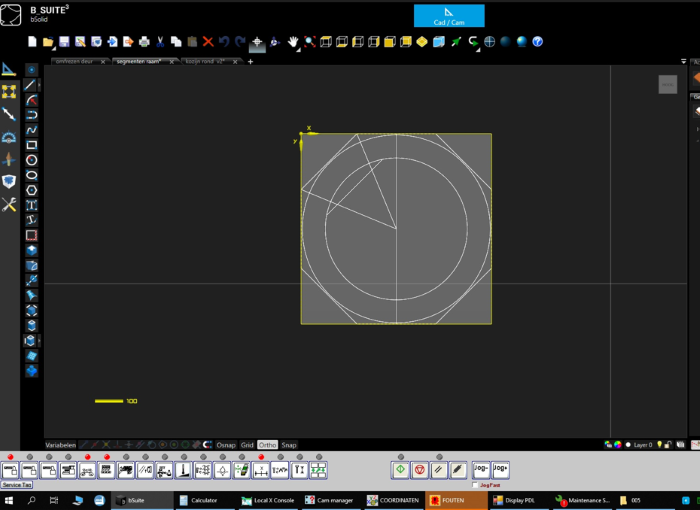Image resolution: width=700 pixels, height=510 pixels.
Task: Open the wrench and screwdriver tools panel
Action: pos(9,205)
